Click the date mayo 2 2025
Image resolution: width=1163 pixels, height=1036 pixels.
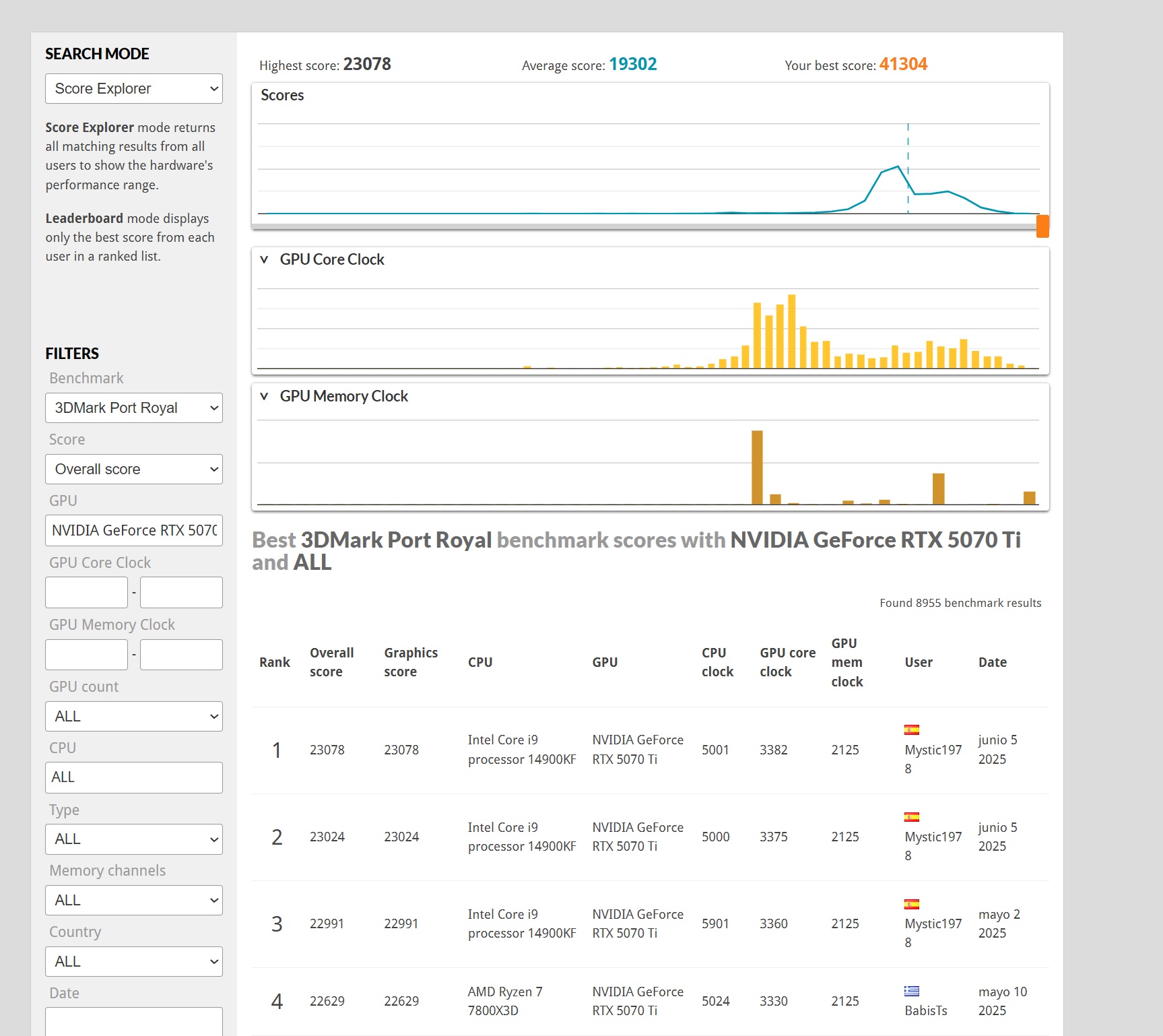(999, 924)
